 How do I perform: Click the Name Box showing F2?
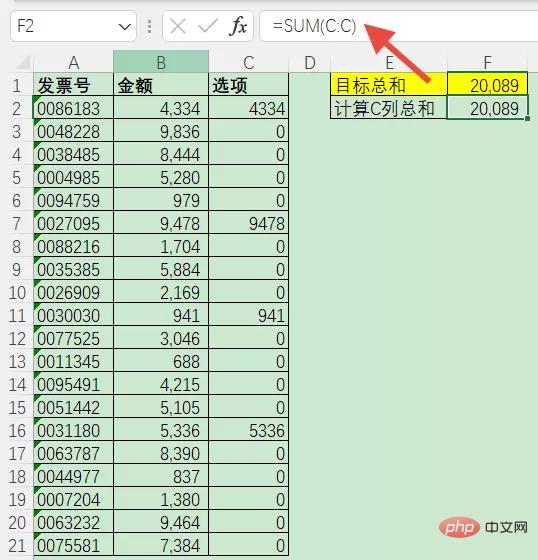(x=73, y=26)
